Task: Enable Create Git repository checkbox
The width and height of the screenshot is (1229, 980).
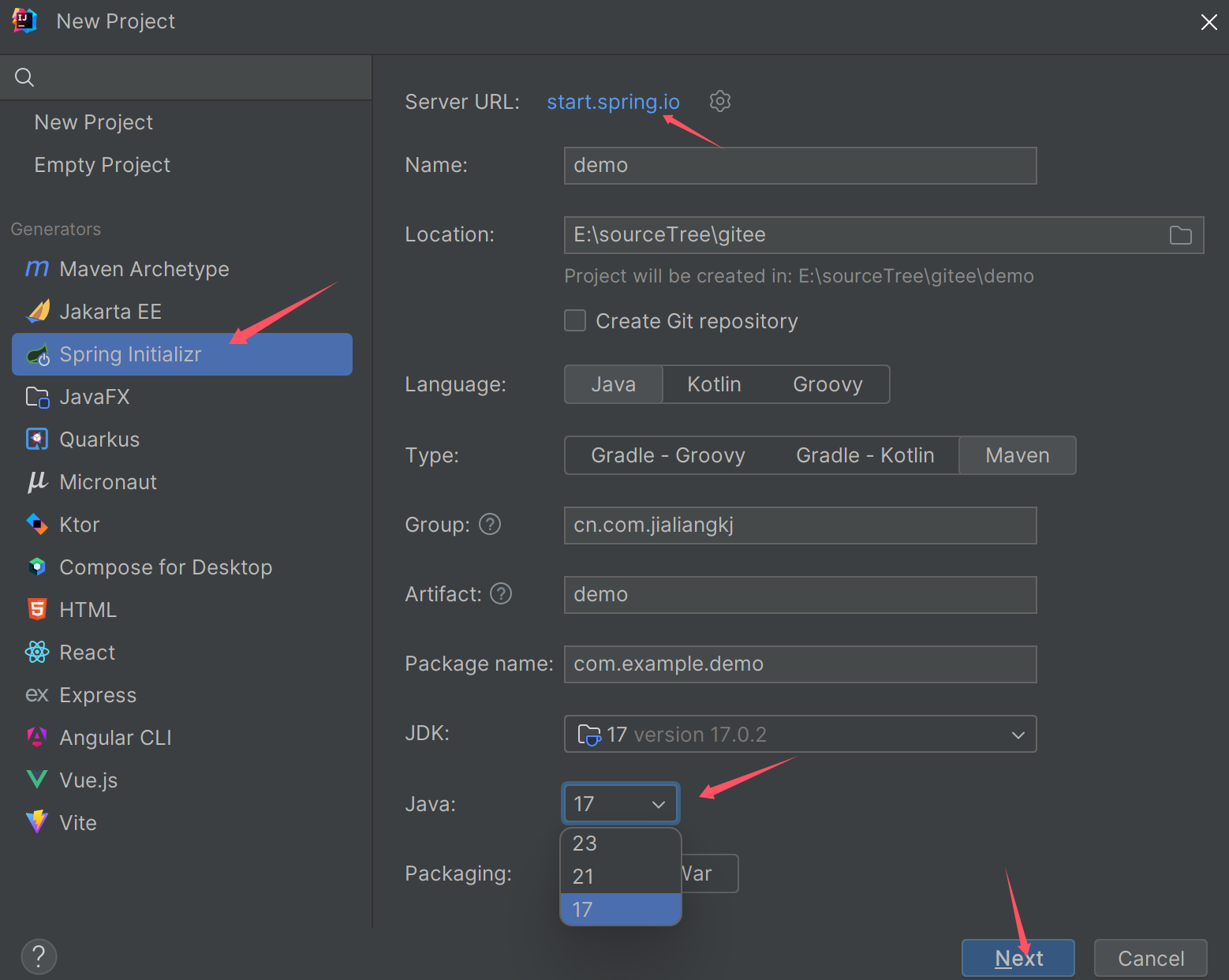Action: point(575,320)
